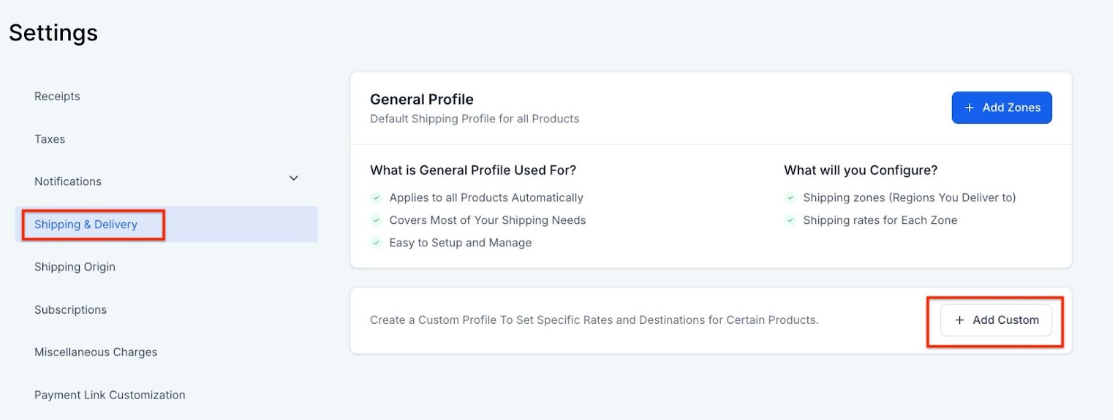
Task: Click checkmark beside 'Shipping rates for Each Zone'
Action: point(790,220)
